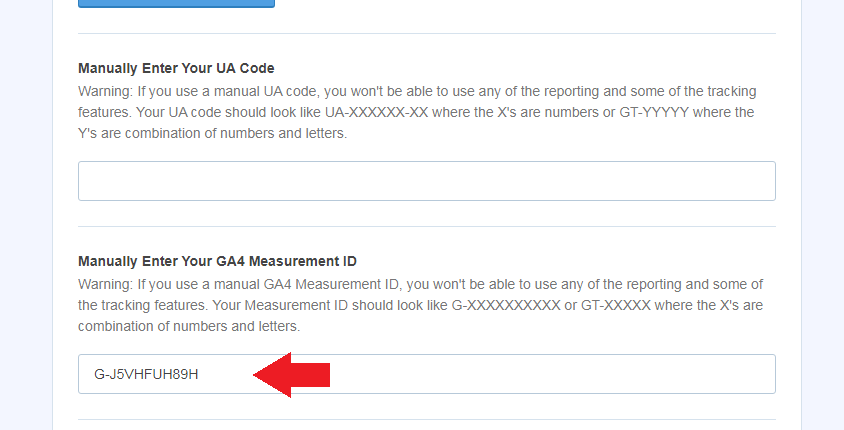Click the divider between UA and GA4 sections
The height and width of the screenshot is (430, 844).
427,227
